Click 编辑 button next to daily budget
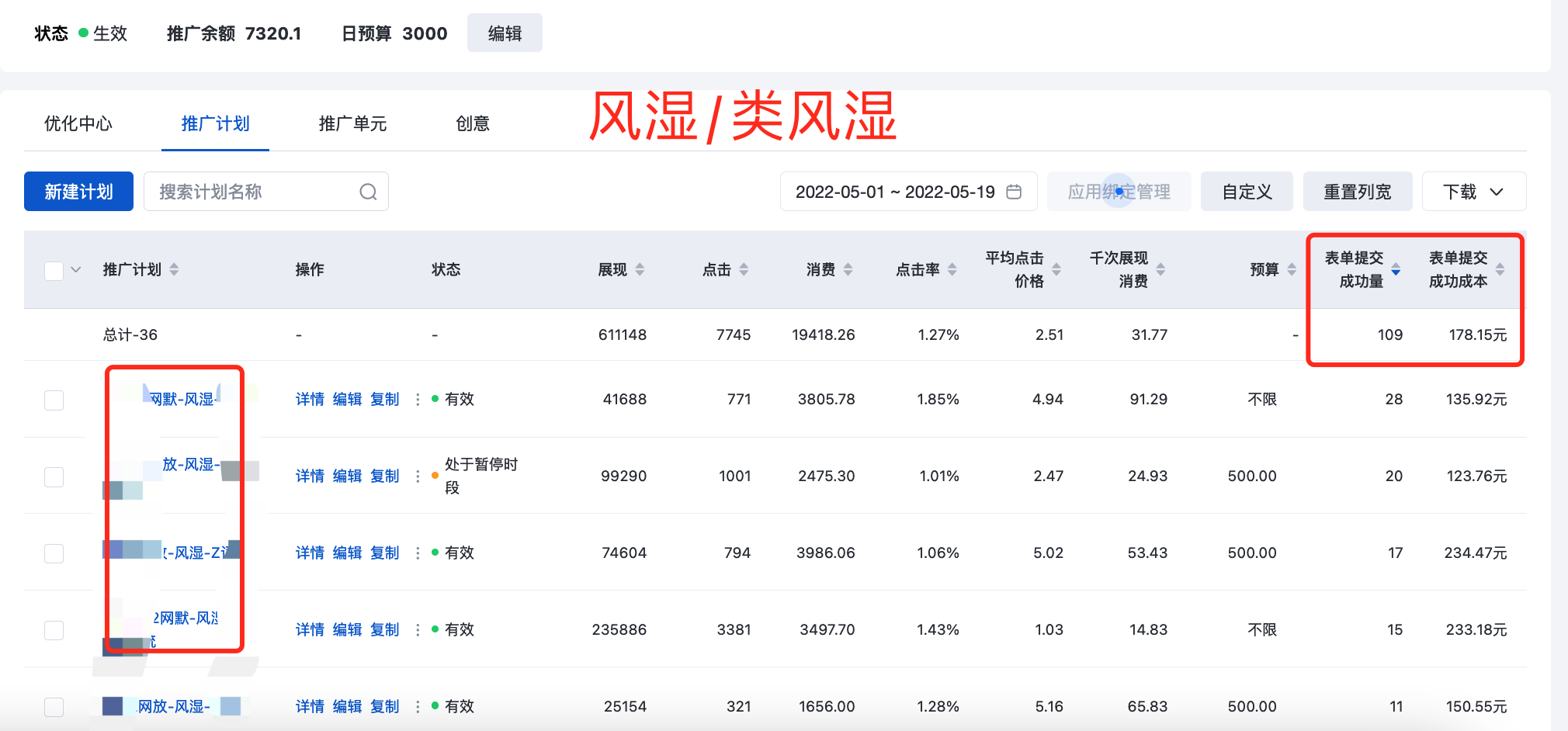The width and height of the screenshot is (1568, 731). 505,33
